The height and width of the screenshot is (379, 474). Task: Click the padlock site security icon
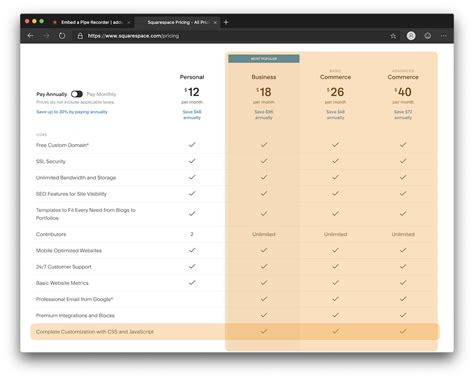point(80,36)
